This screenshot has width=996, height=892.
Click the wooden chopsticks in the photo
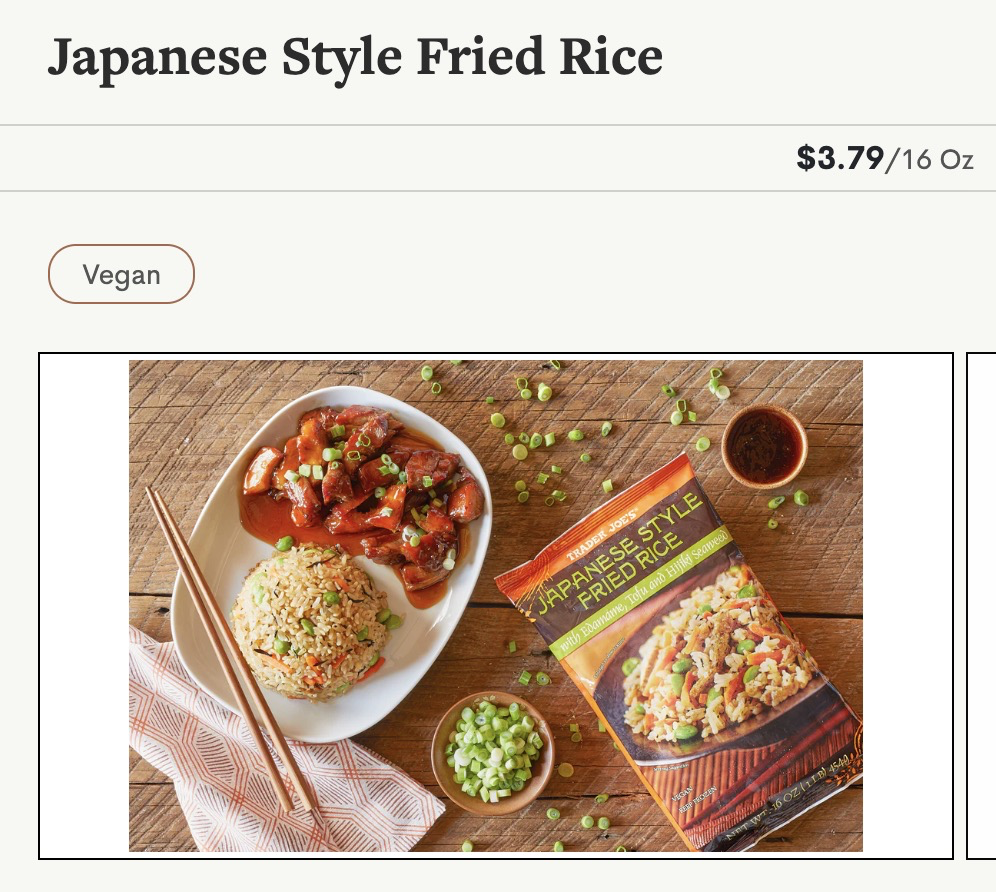(231, 651)
